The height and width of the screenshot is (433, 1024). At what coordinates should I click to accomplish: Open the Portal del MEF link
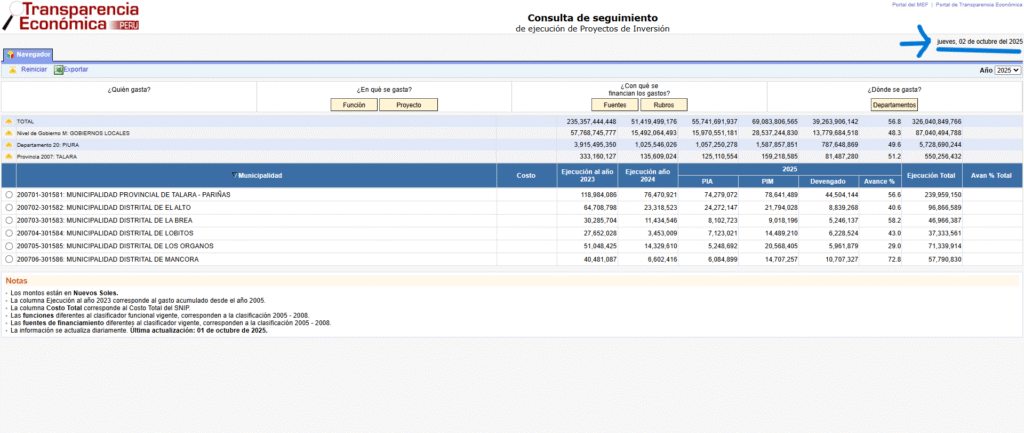(906, 4)
